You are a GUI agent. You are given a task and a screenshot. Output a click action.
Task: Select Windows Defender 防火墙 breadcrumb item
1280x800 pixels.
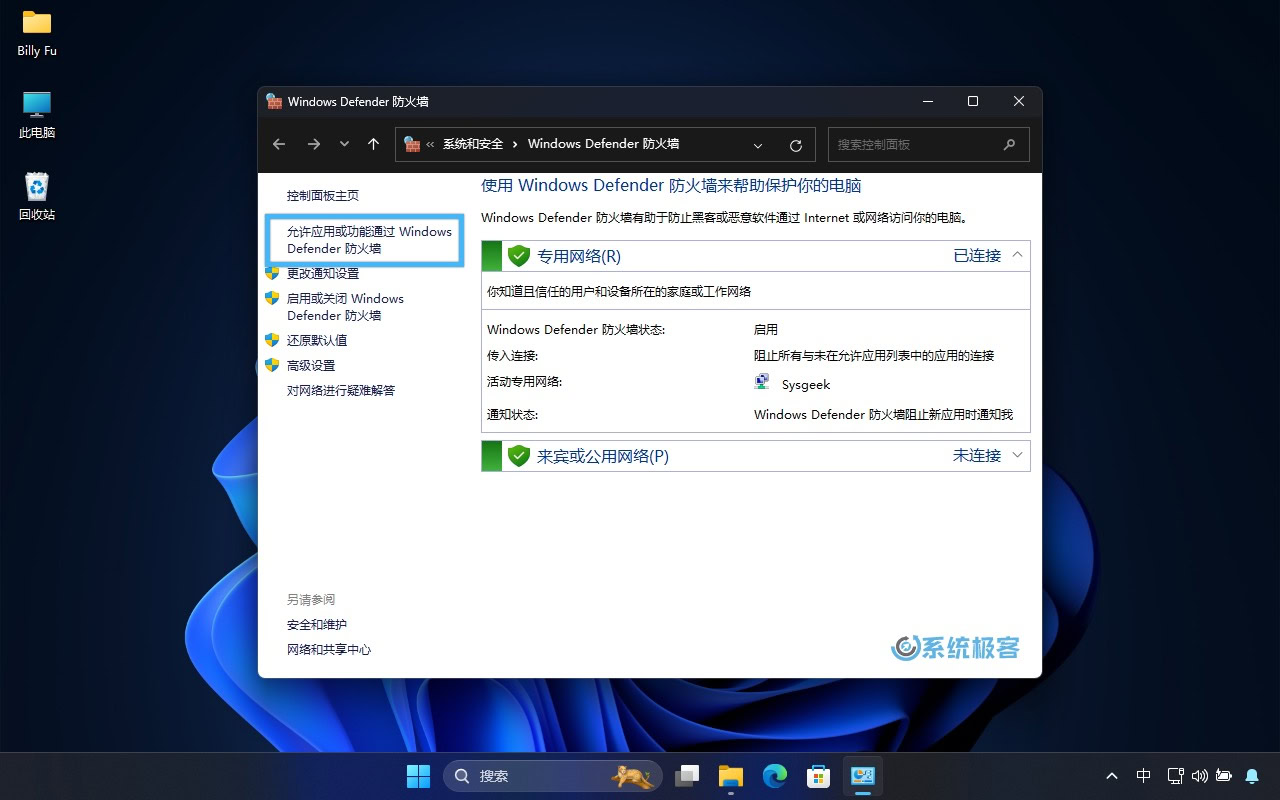(603, 144)
